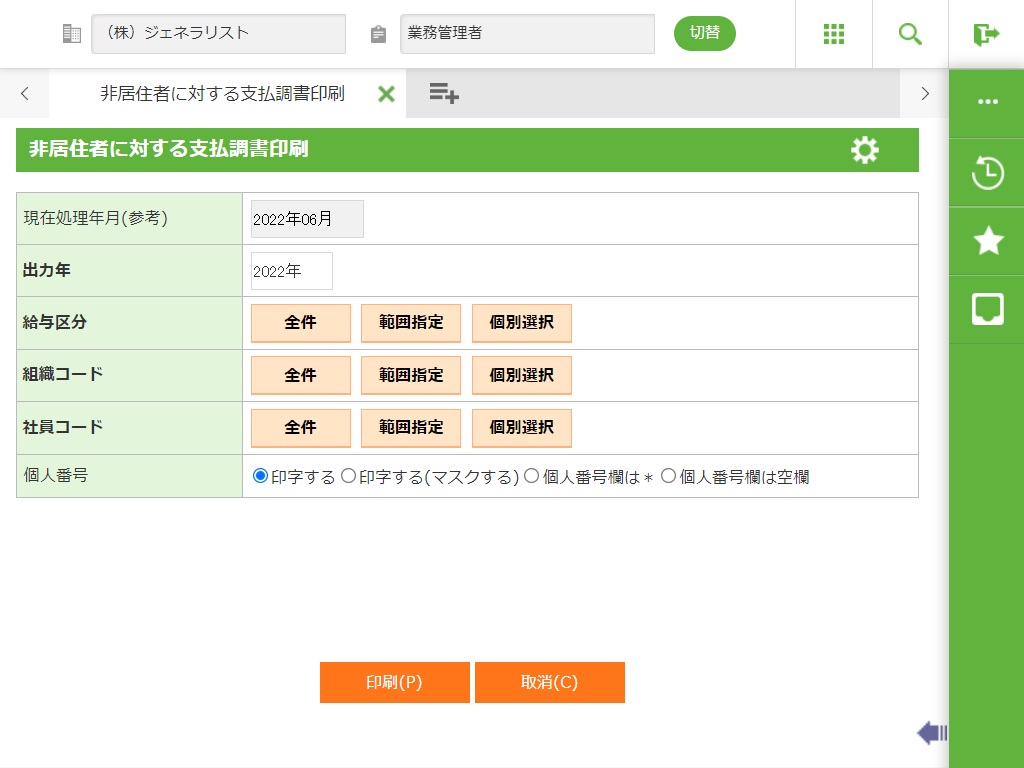The image size is (1024, 768).
Task: Close the current tab with green X
Action: click(x=386, y=94)
